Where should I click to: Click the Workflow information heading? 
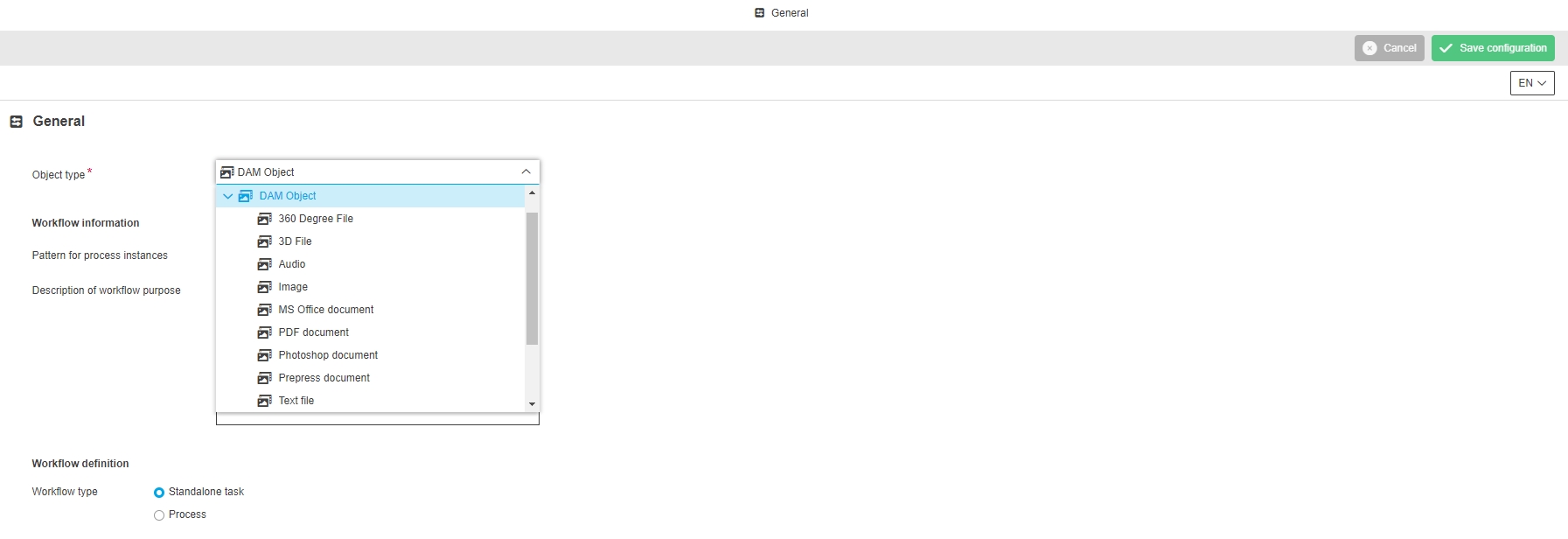86,223
